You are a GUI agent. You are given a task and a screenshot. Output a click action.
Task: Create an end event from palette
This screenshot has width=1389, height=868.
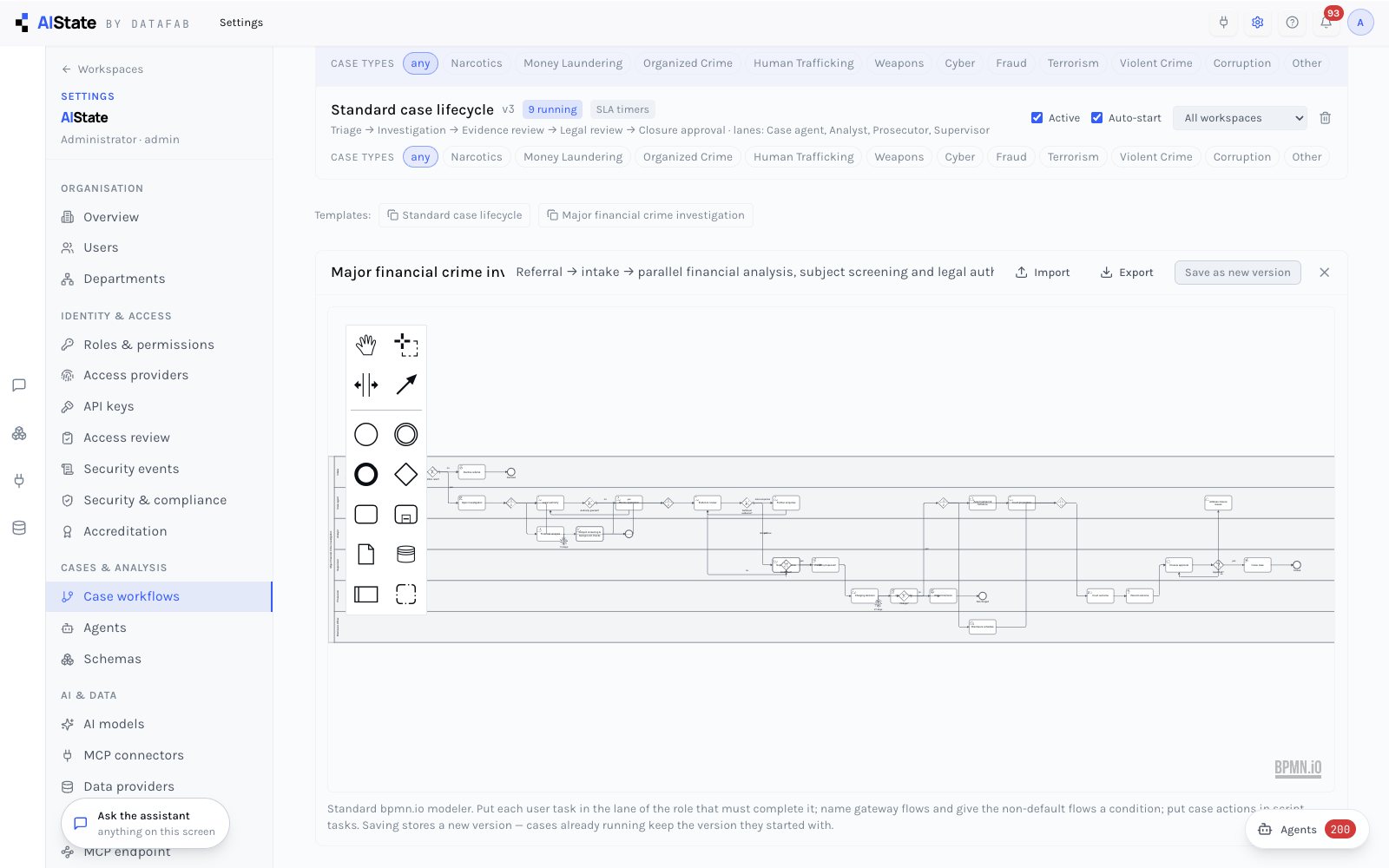(x=366, y=474)
